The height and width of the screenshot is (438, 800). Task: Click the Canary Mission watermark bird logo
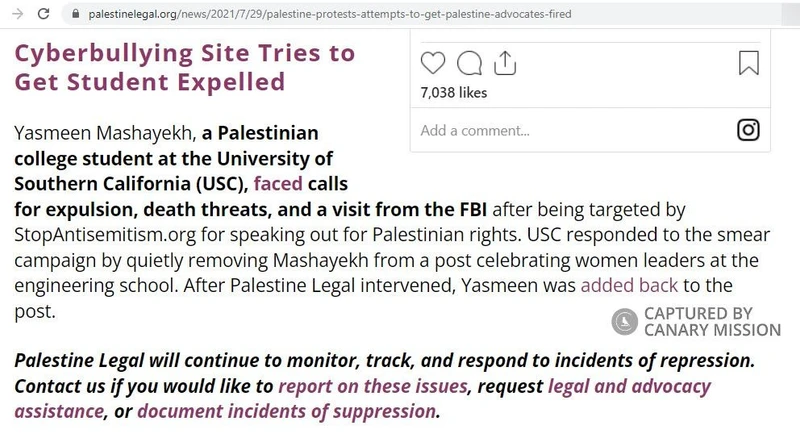tap(625, 321)
